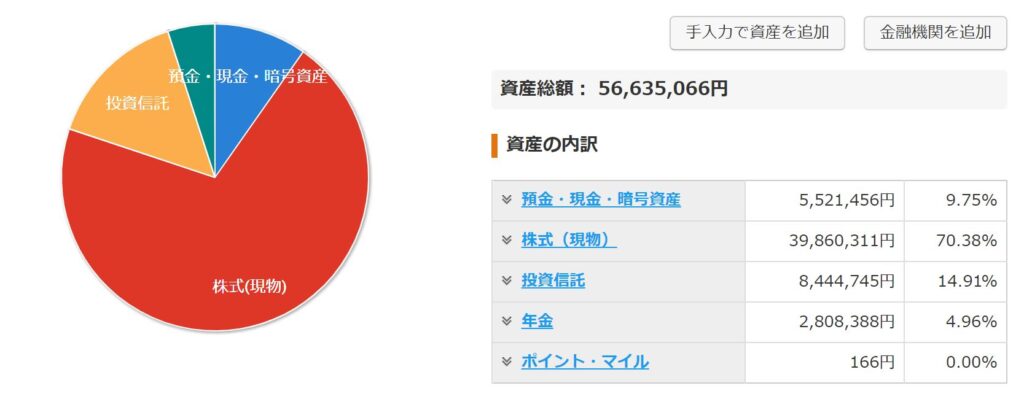Click the 14.91% percentage cell

[955, 281]
